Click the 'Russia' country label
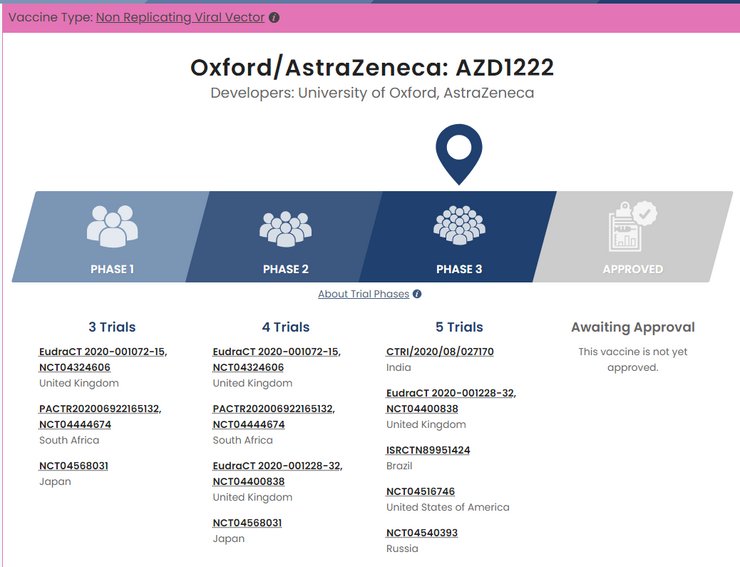 tap(402, 549)
